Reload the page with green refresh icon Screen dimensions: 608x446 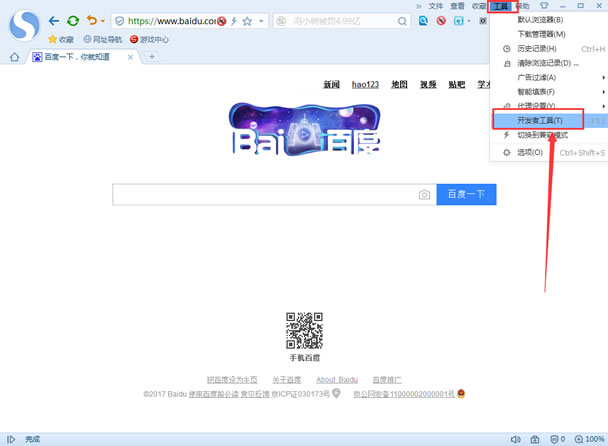[x=73, y=21]
